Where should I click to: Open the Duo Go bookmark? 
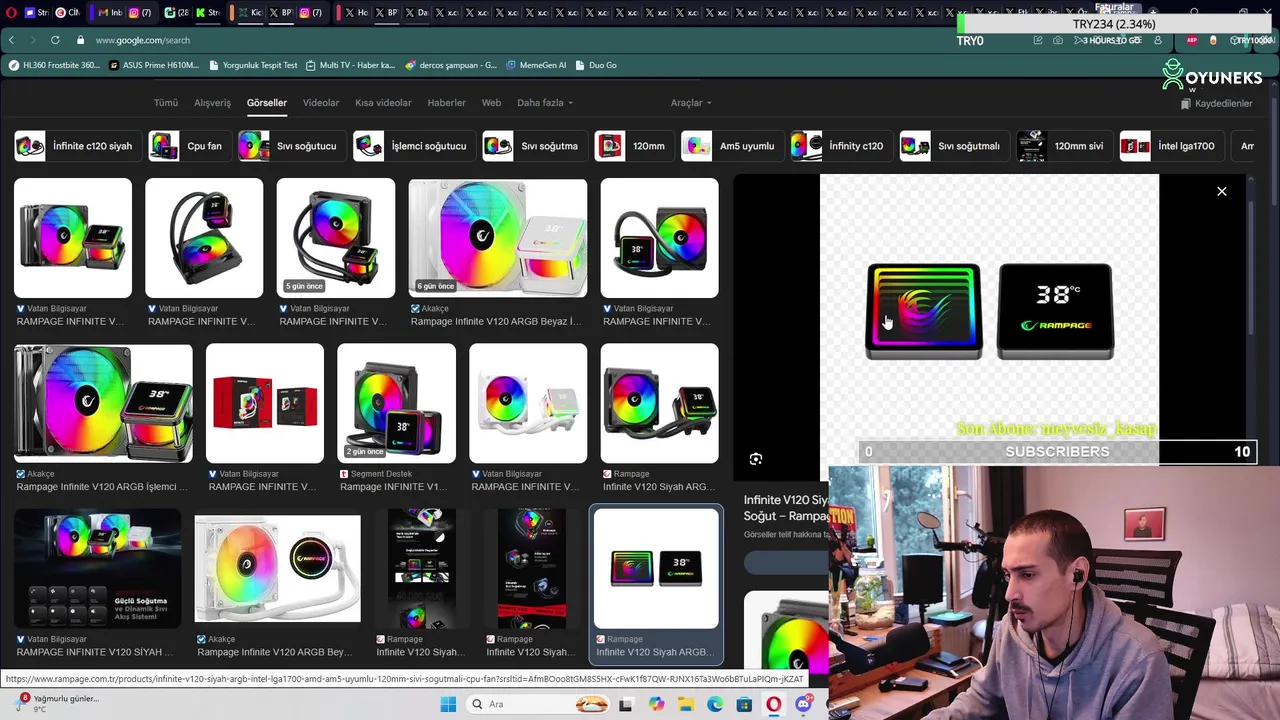[596, 65]
